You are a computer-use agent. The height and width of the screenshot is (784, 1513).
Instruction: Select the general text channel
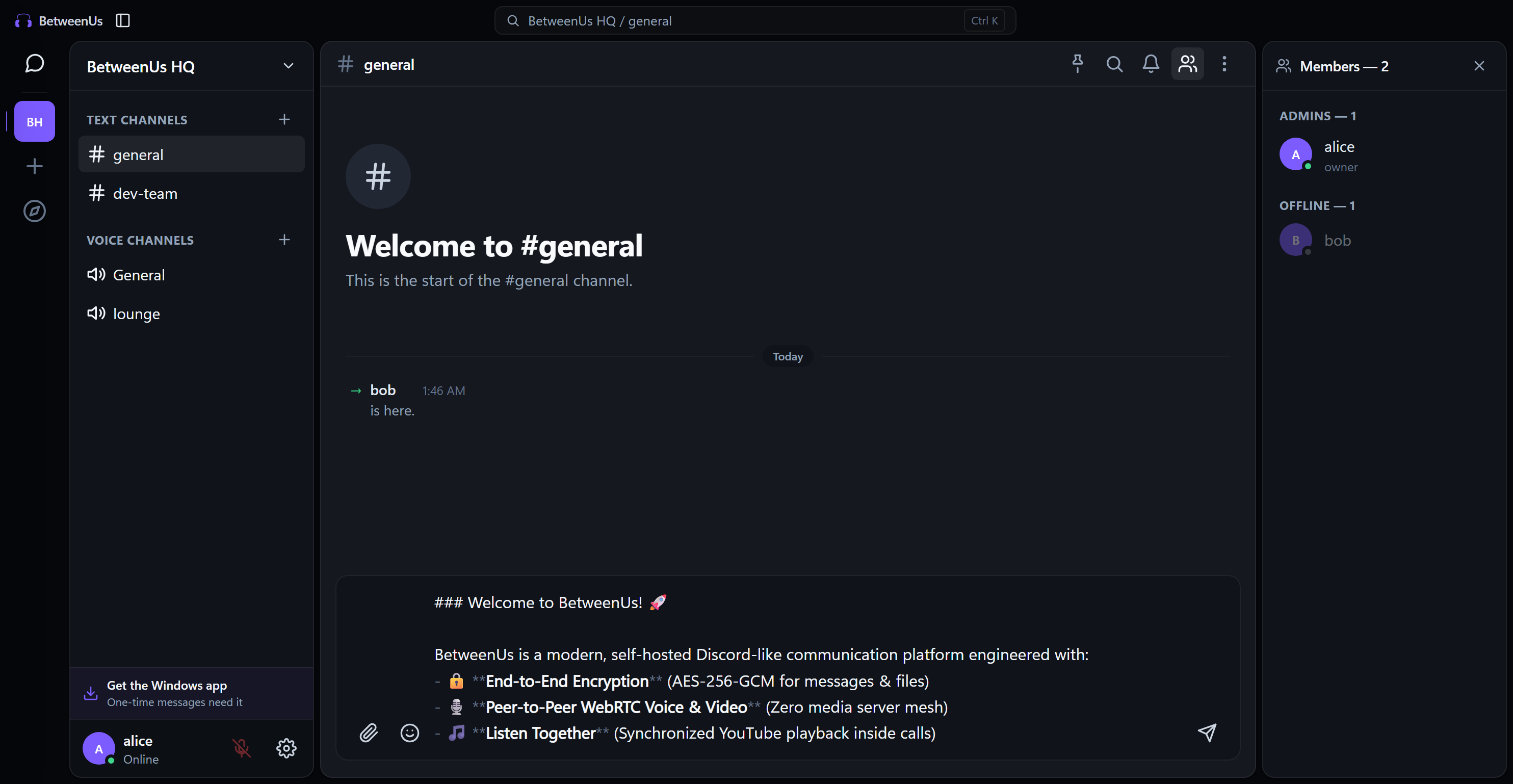coord(192,154)
